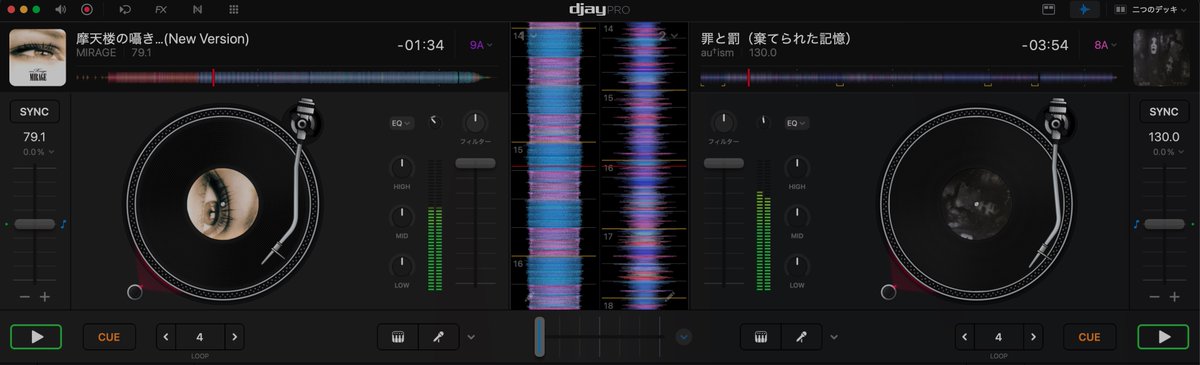Click the right deck tempo fader handle

point(1164,224)
